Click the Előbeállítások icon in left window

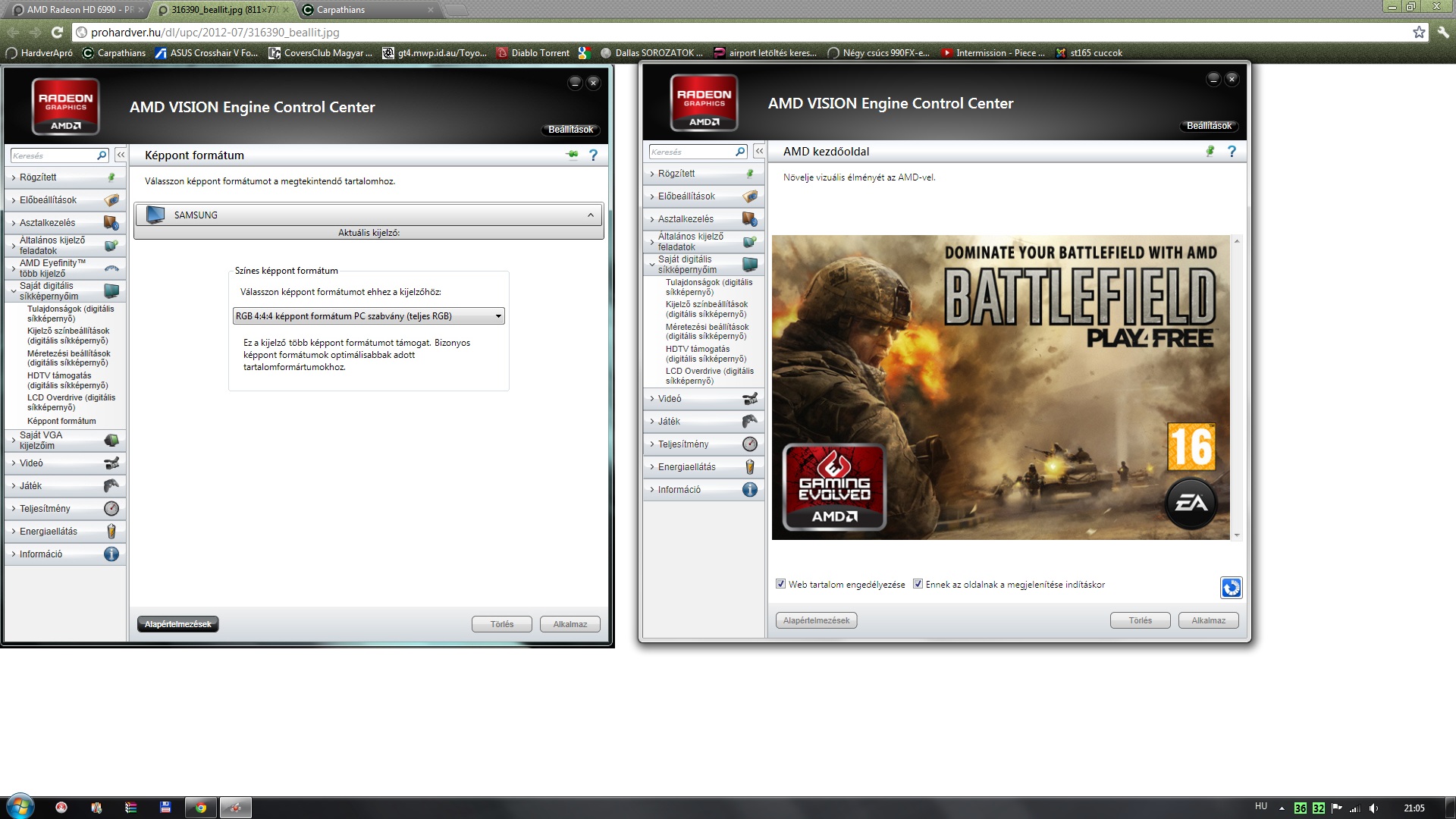(x=111, y=200)
